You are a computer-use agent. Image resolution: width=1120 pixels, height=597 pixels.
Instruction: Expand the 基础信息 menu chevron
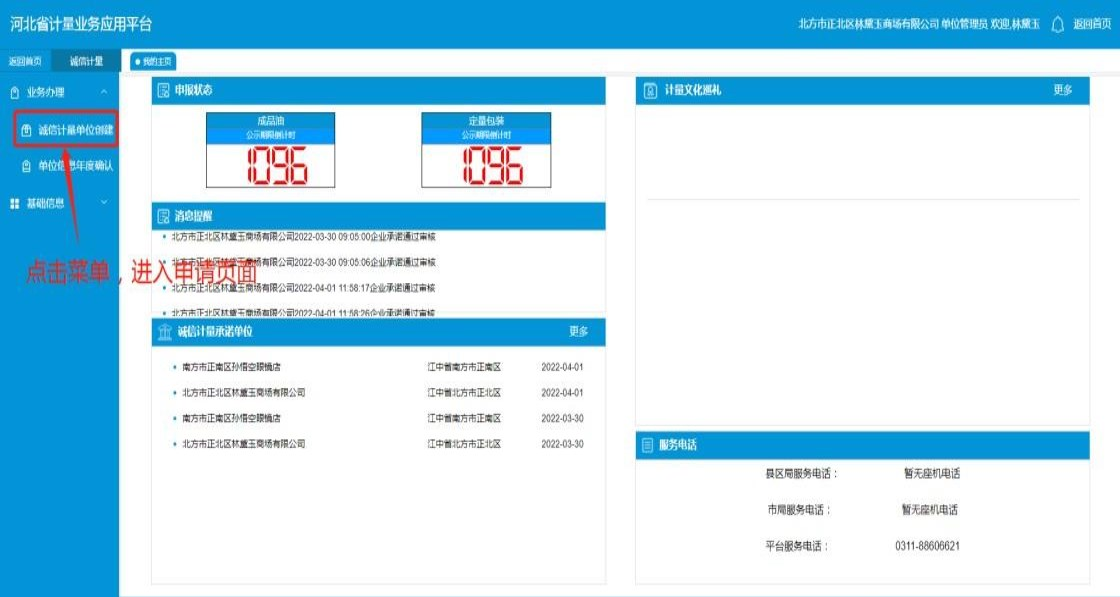[104, 203]
